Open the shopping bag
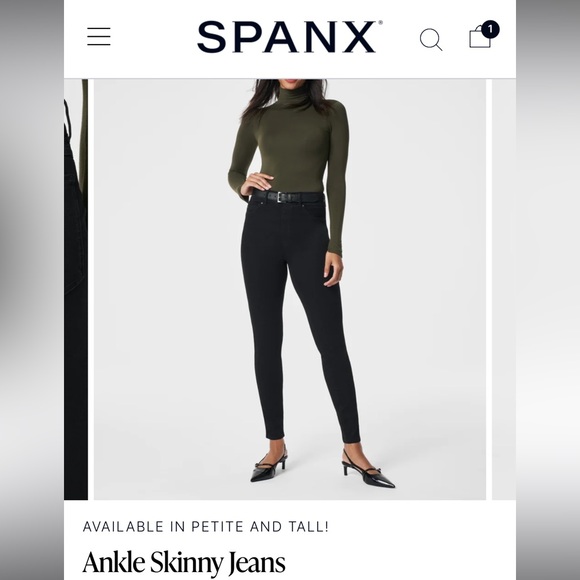This screenshot has height=580, width=580. tap(480, 37)
